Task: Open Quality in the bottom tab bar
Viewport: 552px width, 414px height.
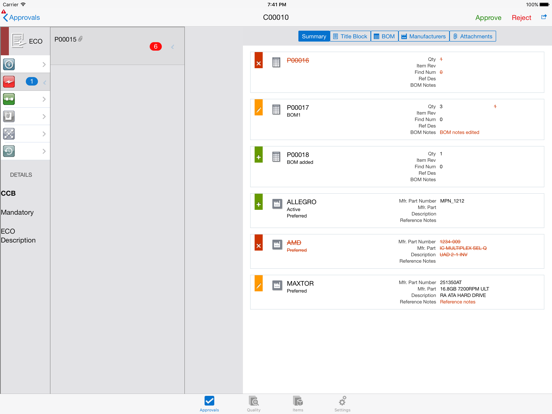Action: tap(253, 403)
